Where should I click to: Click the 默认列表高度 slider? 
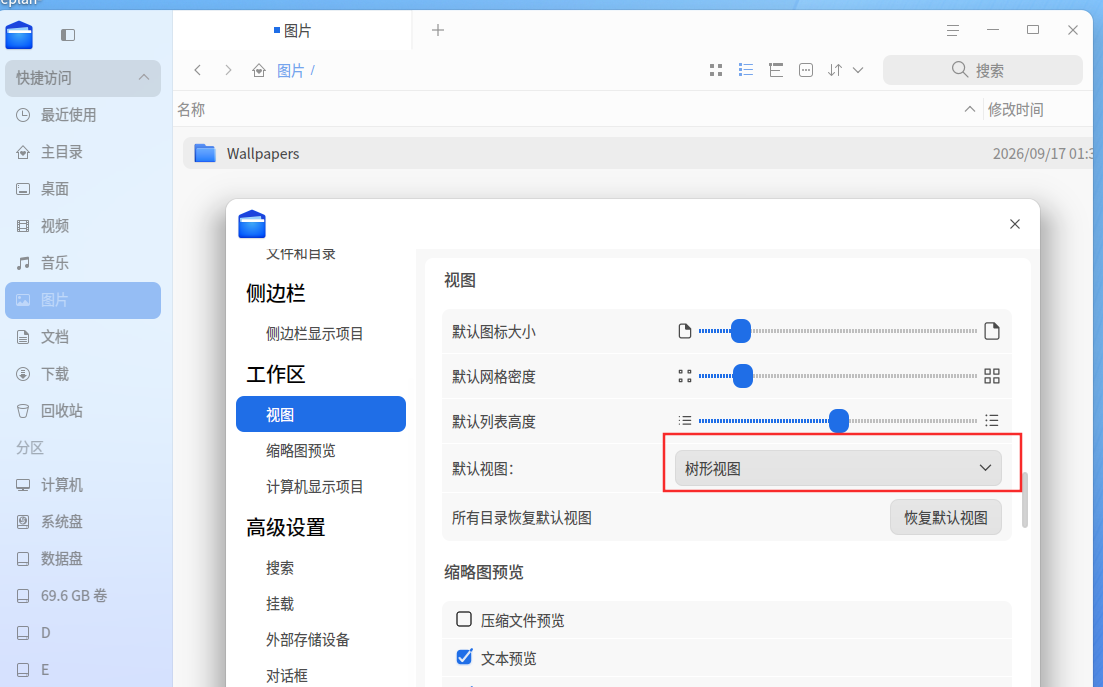tap(837, 420)
